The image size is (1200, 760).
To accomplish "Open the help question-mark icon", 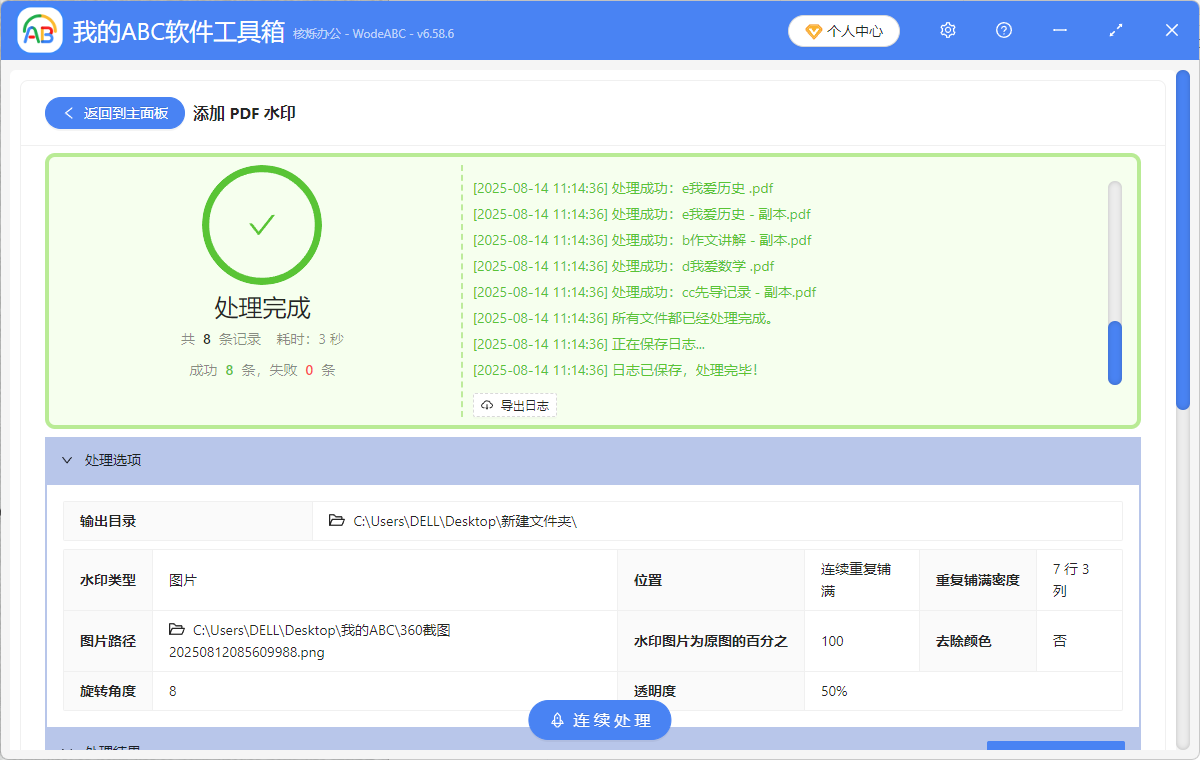I will tap(1003, 30).
